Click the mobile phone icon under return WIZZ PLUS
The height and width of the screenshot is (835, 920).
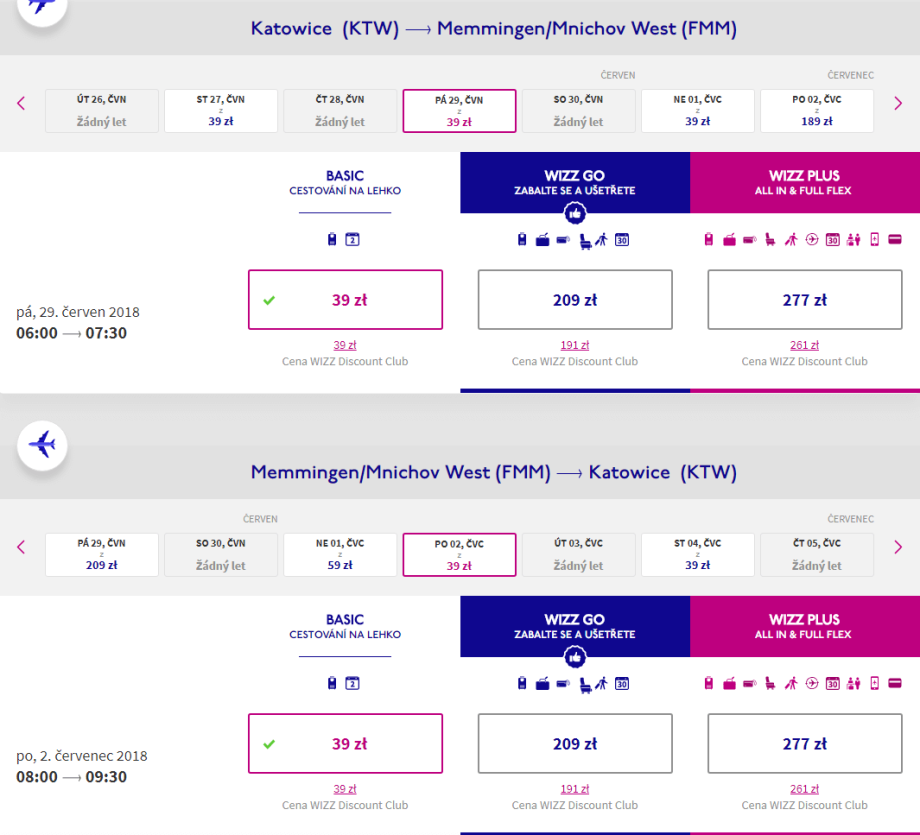coord(874,684)
